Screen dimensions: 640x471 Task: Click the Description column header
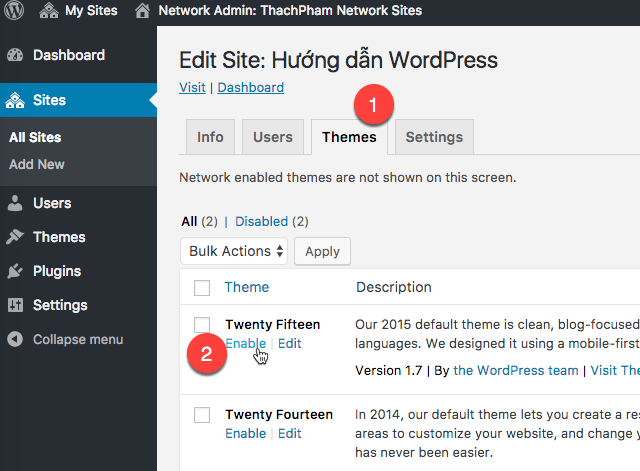393,287
